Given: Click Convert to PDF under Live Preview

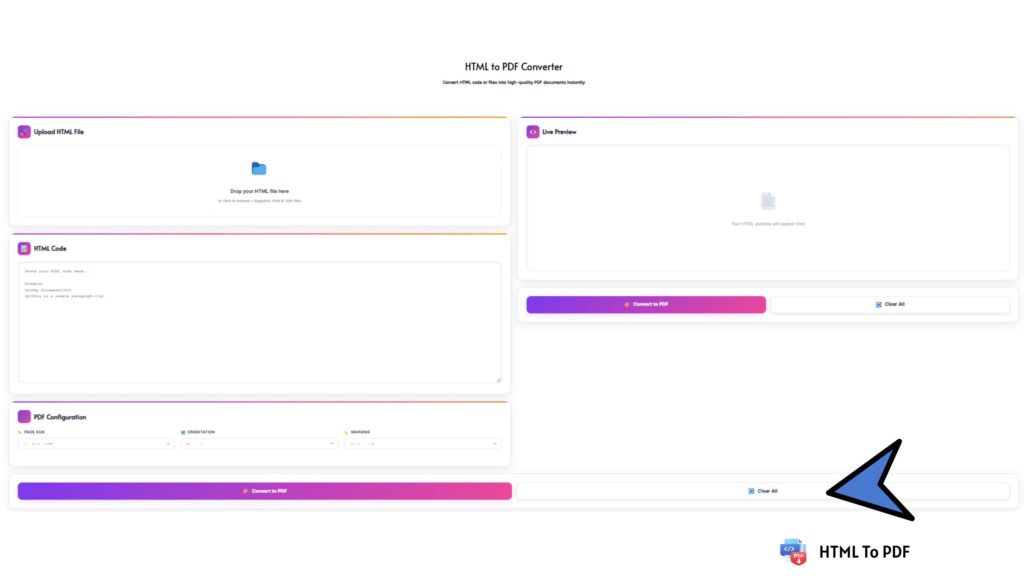Looking at the screenshot, I should click(646, 304).
